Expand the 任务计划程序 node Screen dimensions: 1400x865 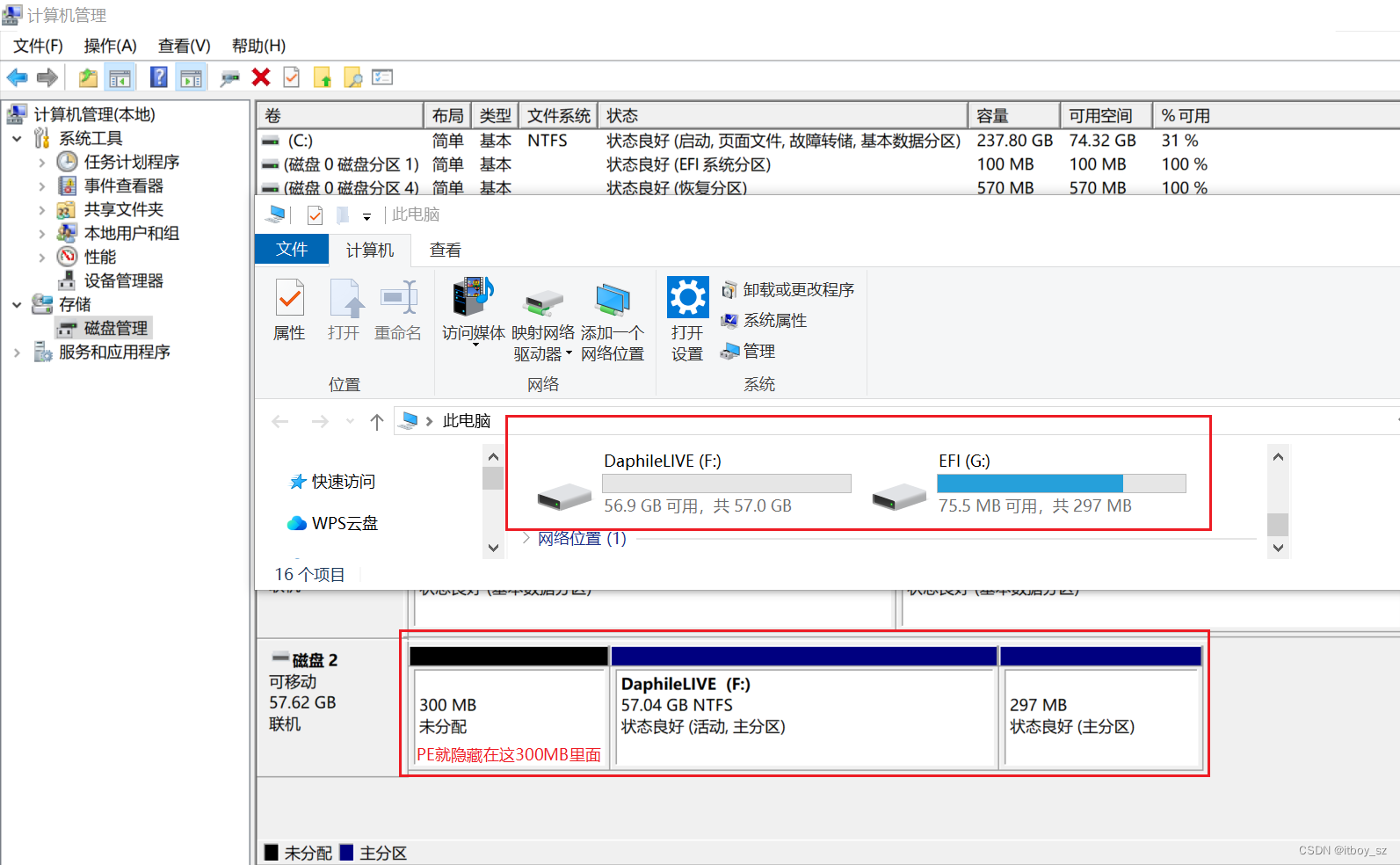click(41, 163)
